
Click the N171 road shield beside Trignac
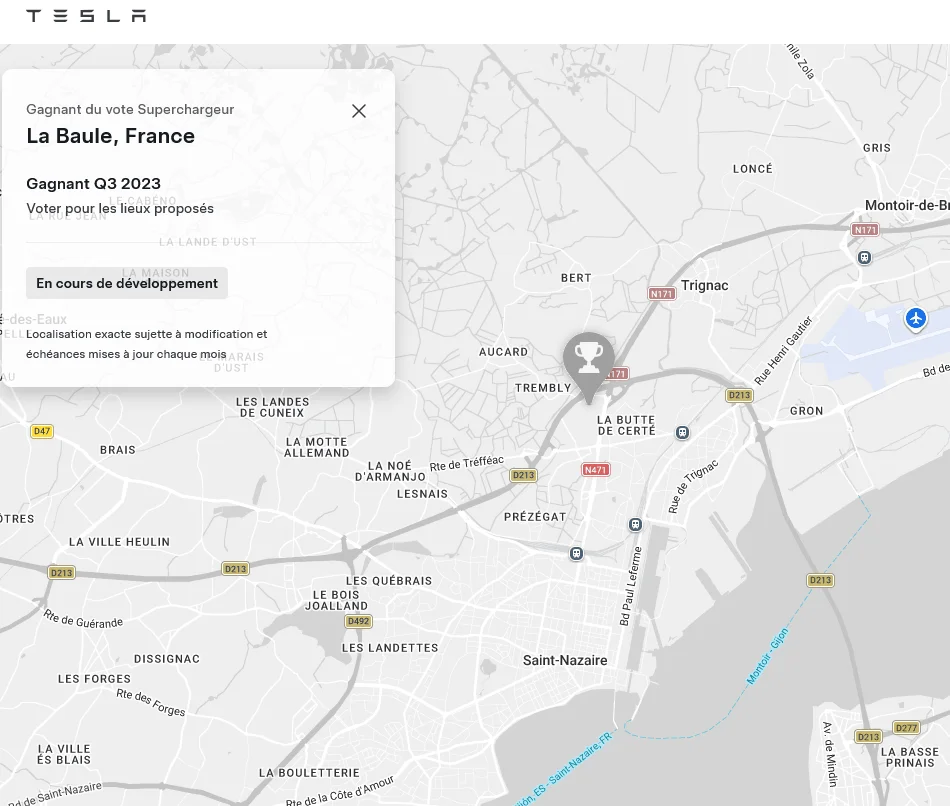tap(662, 294)
